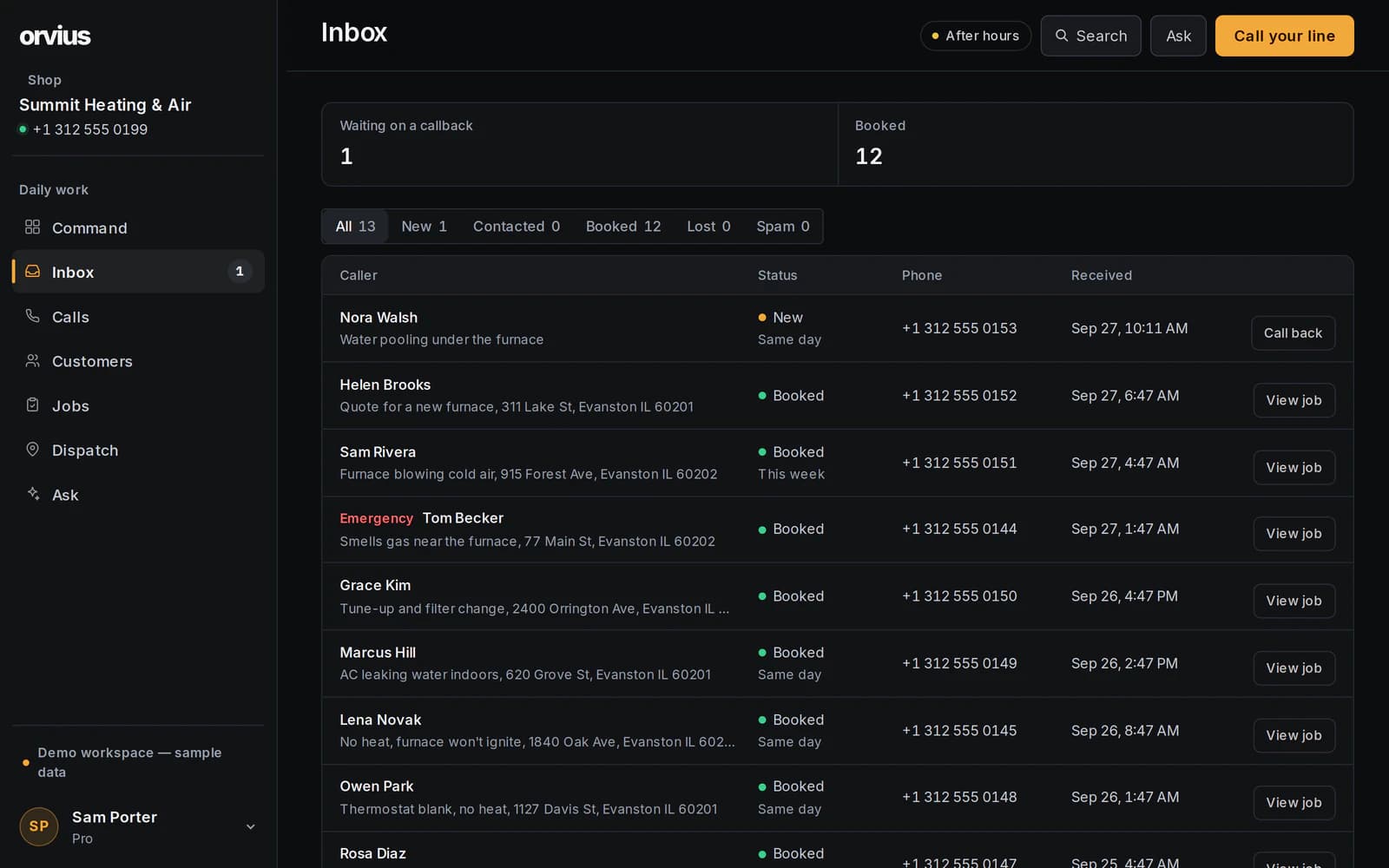Click the Customers people icon
This screenshot has width=1389, height=868.
[32, 360]
